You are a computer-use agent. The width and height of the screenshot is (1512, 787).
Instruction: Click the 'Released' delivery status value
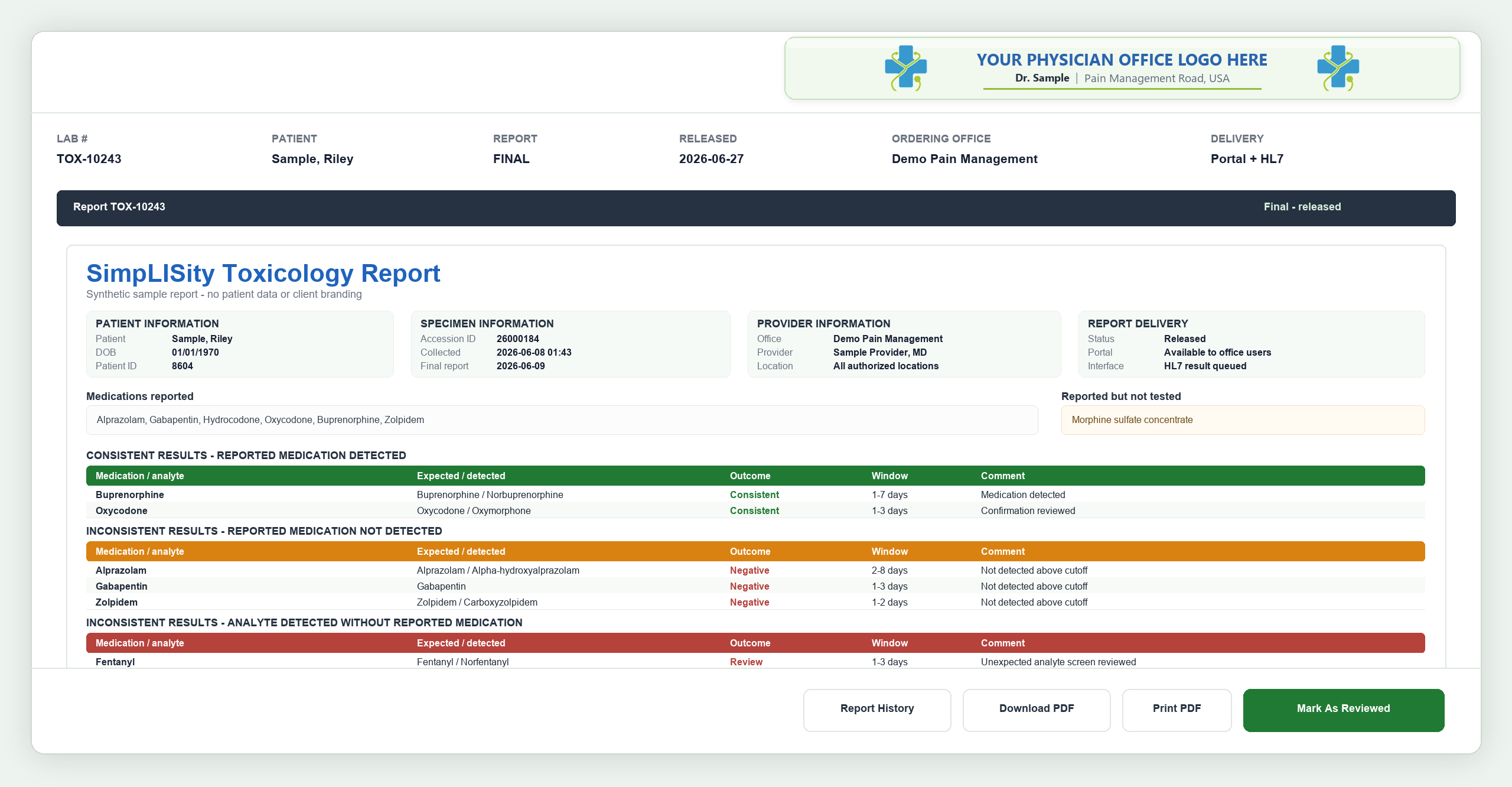1185,339
